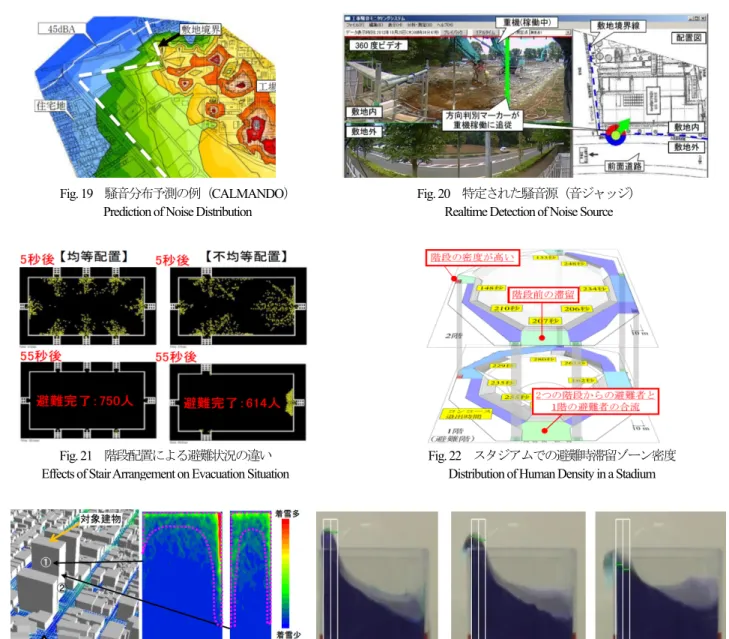The height and width of the screenshot is (639, 729).
Task: Click the 55秒後 label above uneven layout
Action: pyautogui.click(x=176, y=357)
